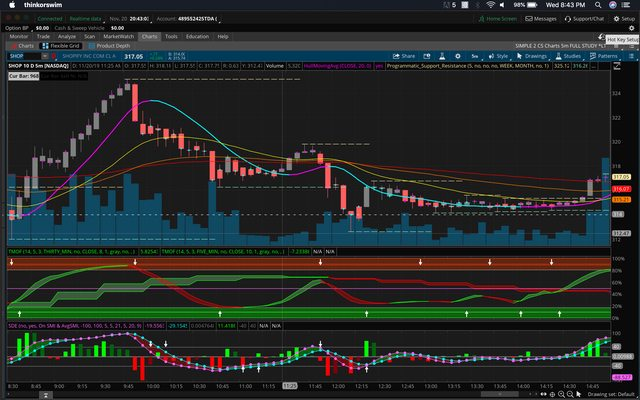Open the Studies menu
This screenshot has width=640, height=400.
click(x=568, y=56)
